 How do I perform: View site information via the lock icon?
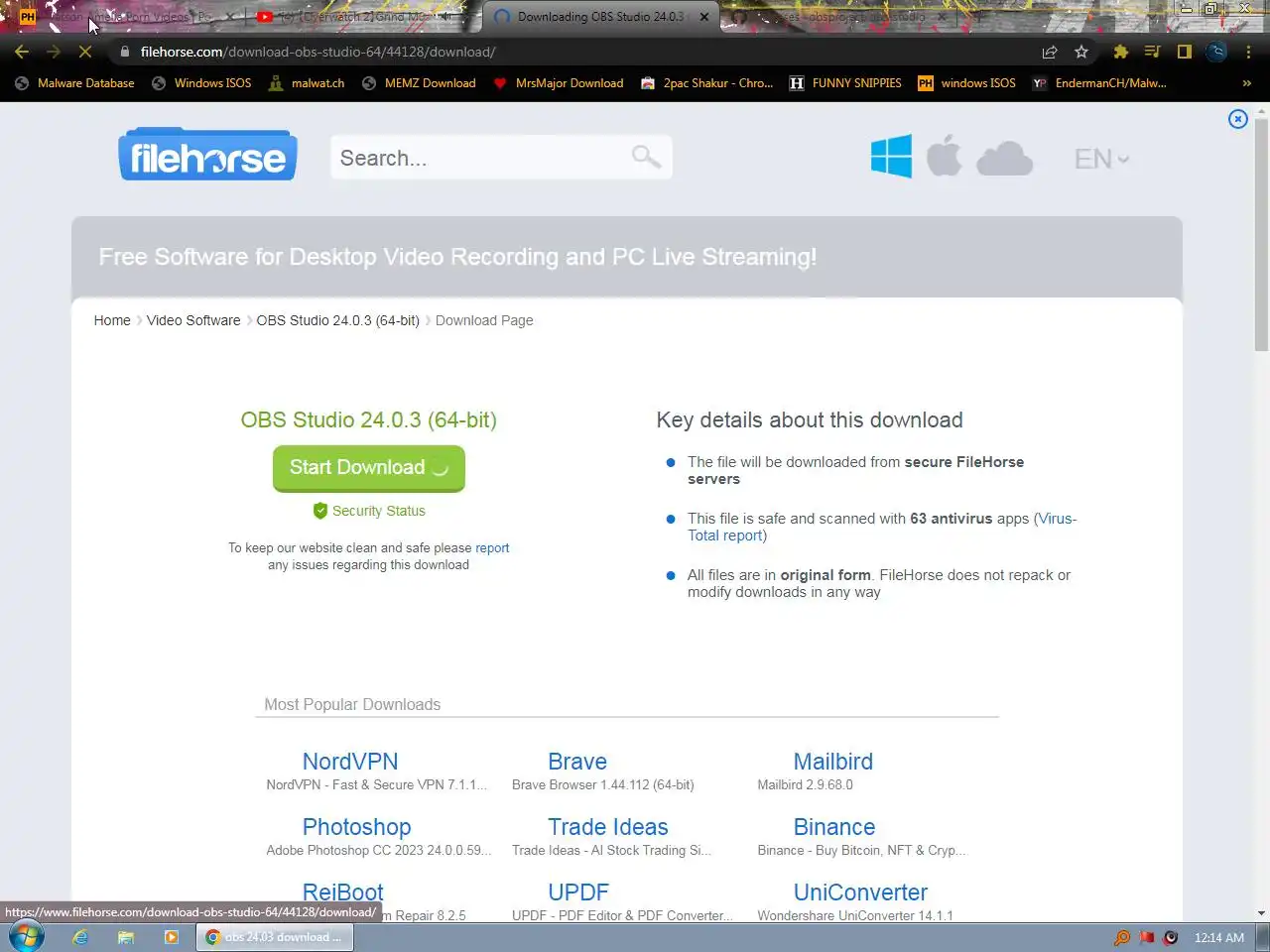click(x=125, y=52)
